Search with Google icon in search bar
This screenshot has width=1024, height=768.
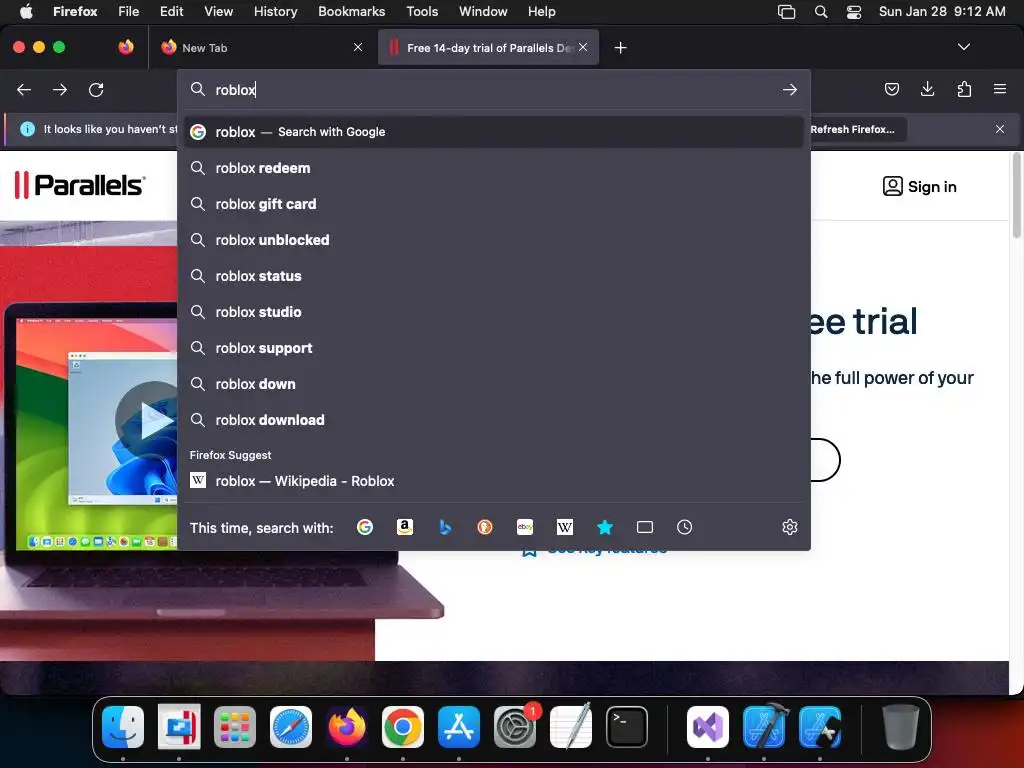(x=364, y=527)
